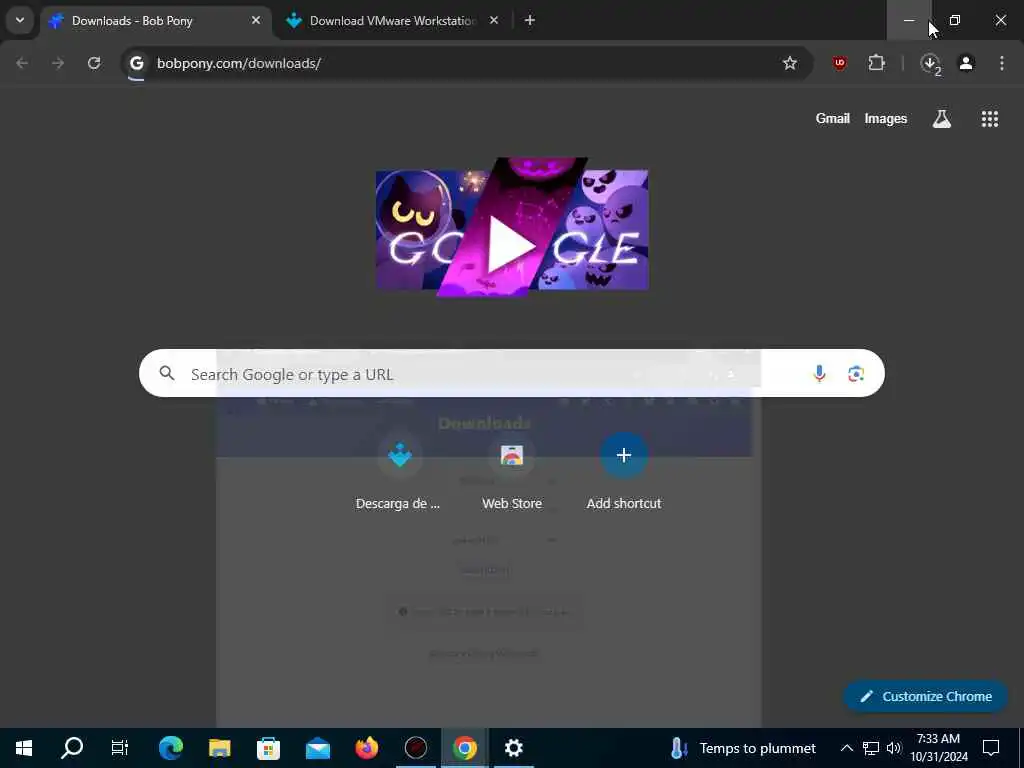The height and width of the screenshot is (768, 1024).
Task: Restore down the Chrome window
Action: coord(955,20)
